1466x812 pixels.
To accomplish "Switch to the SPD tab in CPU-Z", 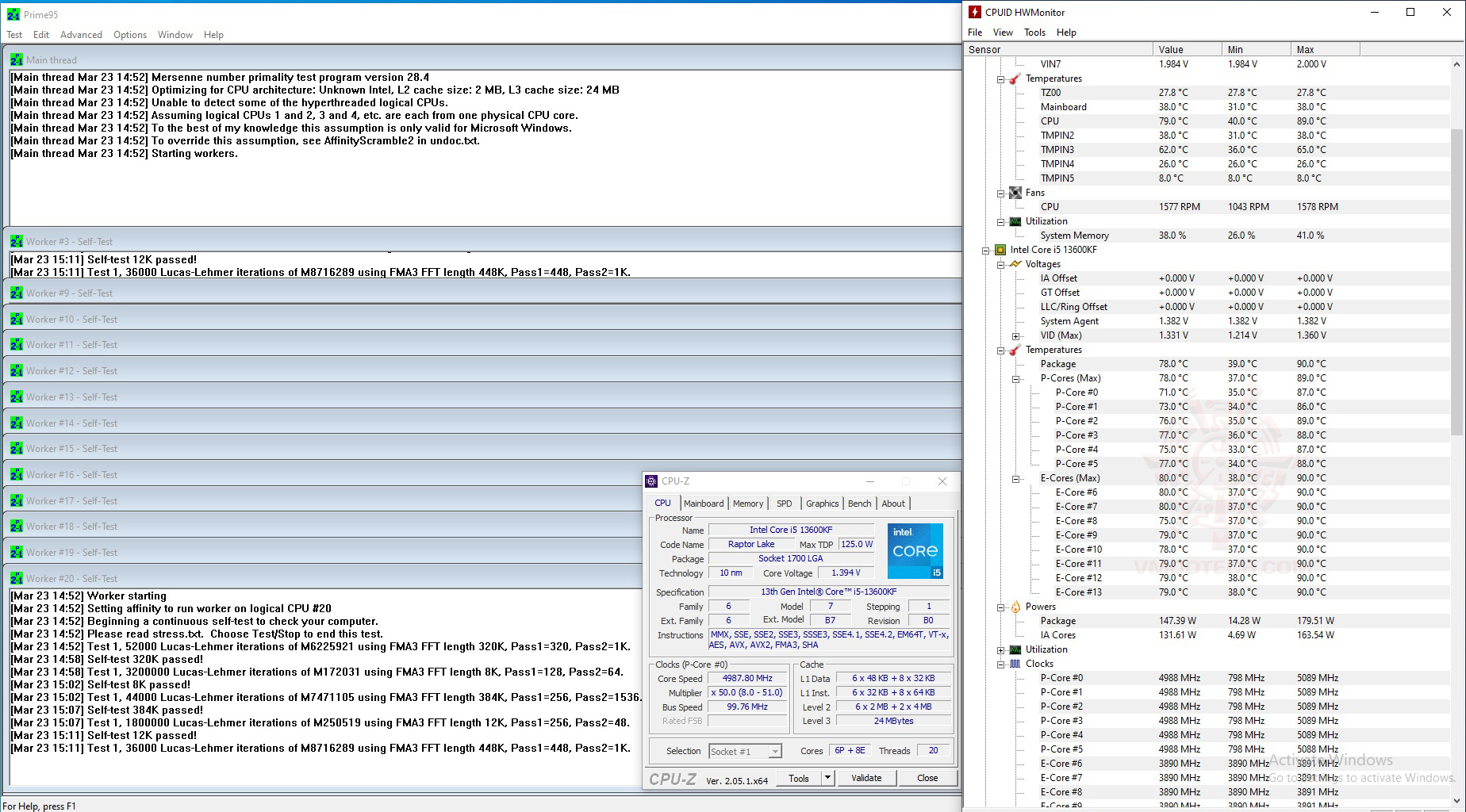I will click(785, 504).
